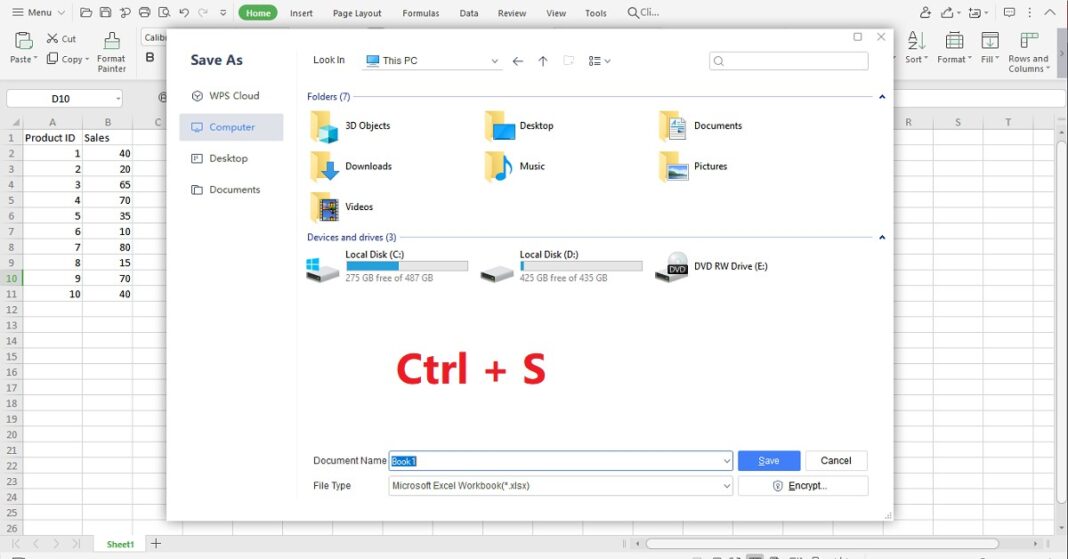Screen dimensions: 1068x559
Task: Click the Sort A-Z ribbon icon
Action: pyautogui.click(x=916, y=41)
